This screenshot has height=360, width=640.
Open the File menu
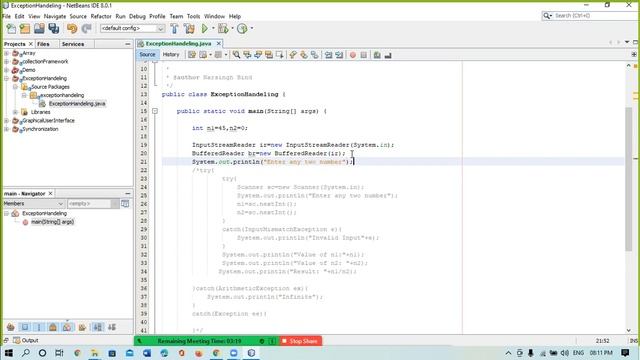(x=7, y=16)
